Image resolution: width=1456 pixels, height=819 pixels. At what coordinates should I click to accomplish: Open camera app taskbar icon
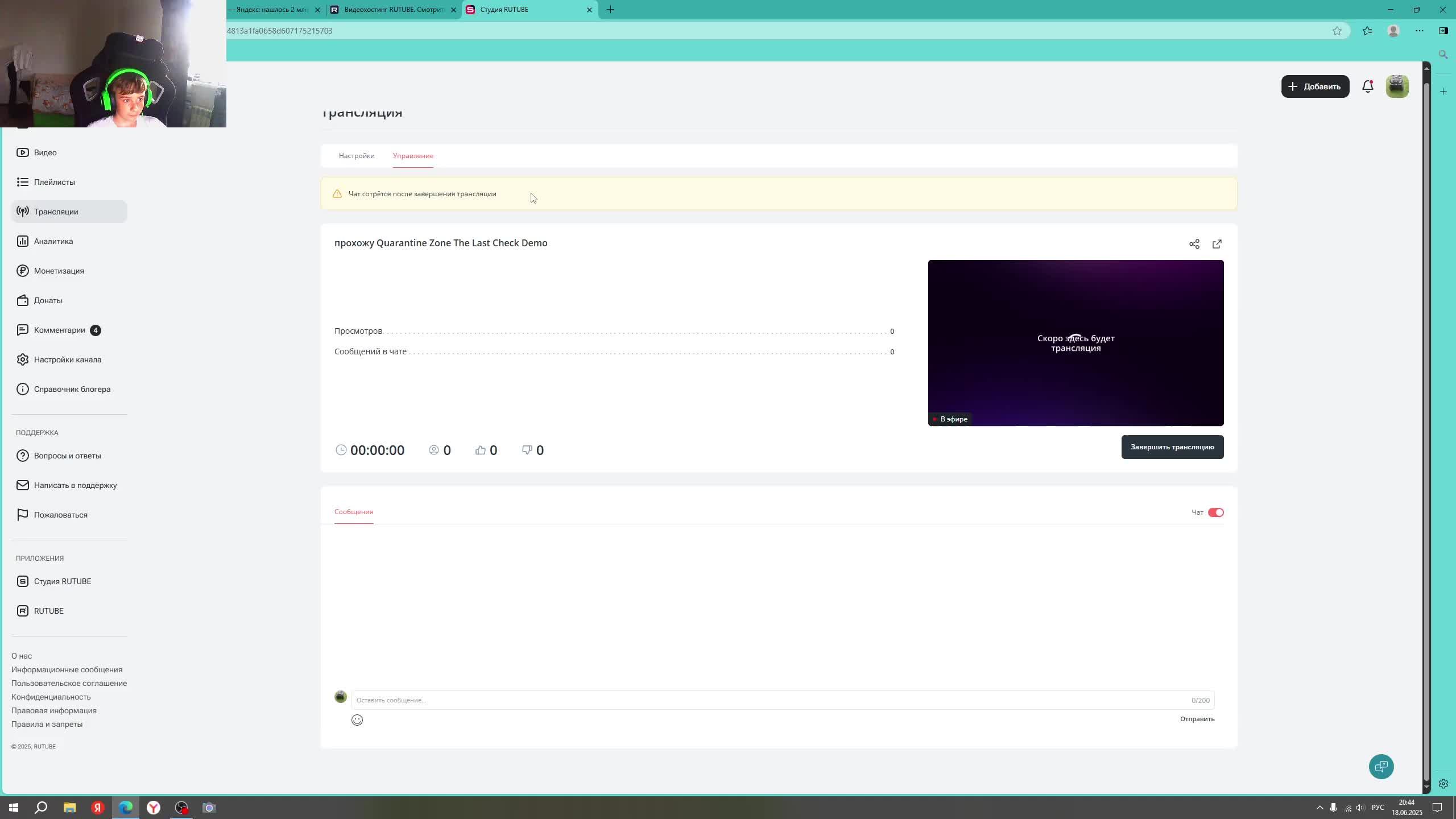[x=209, y=808]
